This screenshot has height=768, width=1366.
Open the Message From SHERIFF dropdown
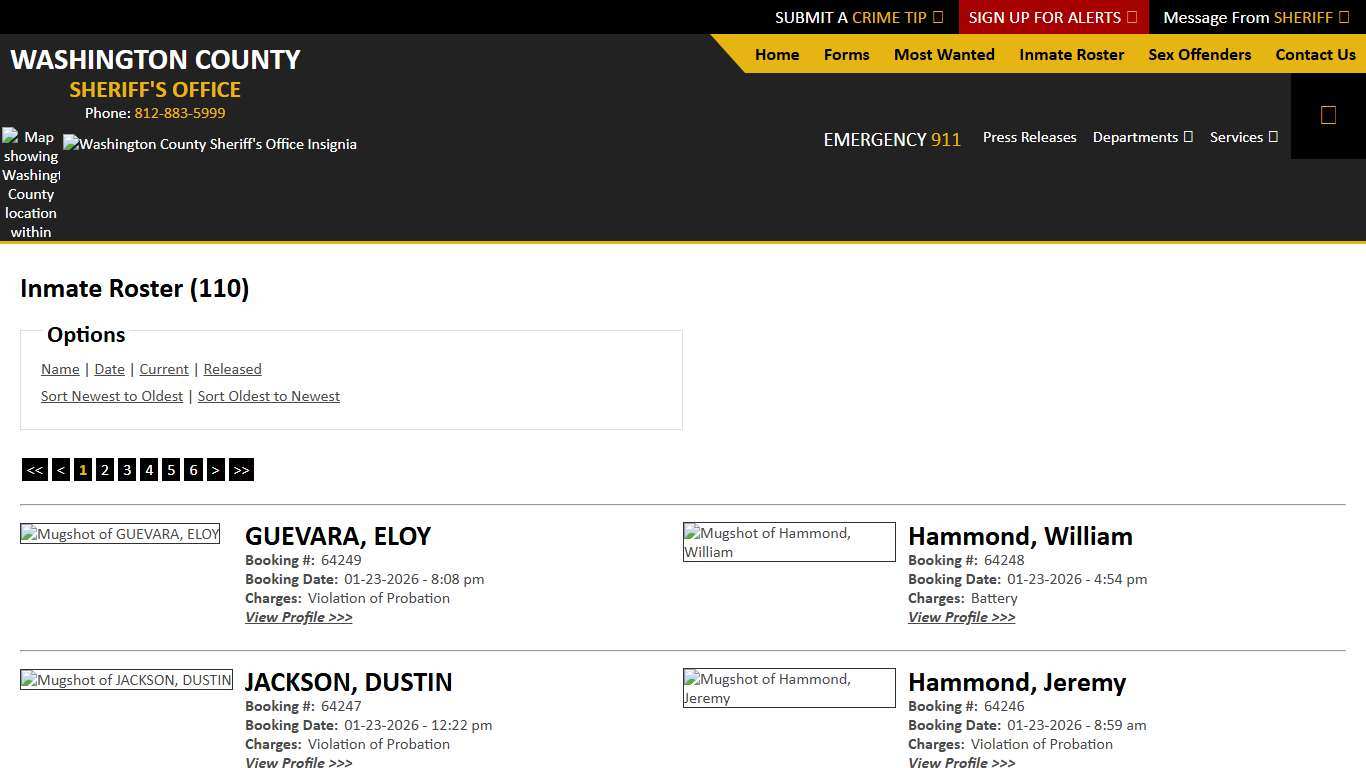coord(1253,17)
